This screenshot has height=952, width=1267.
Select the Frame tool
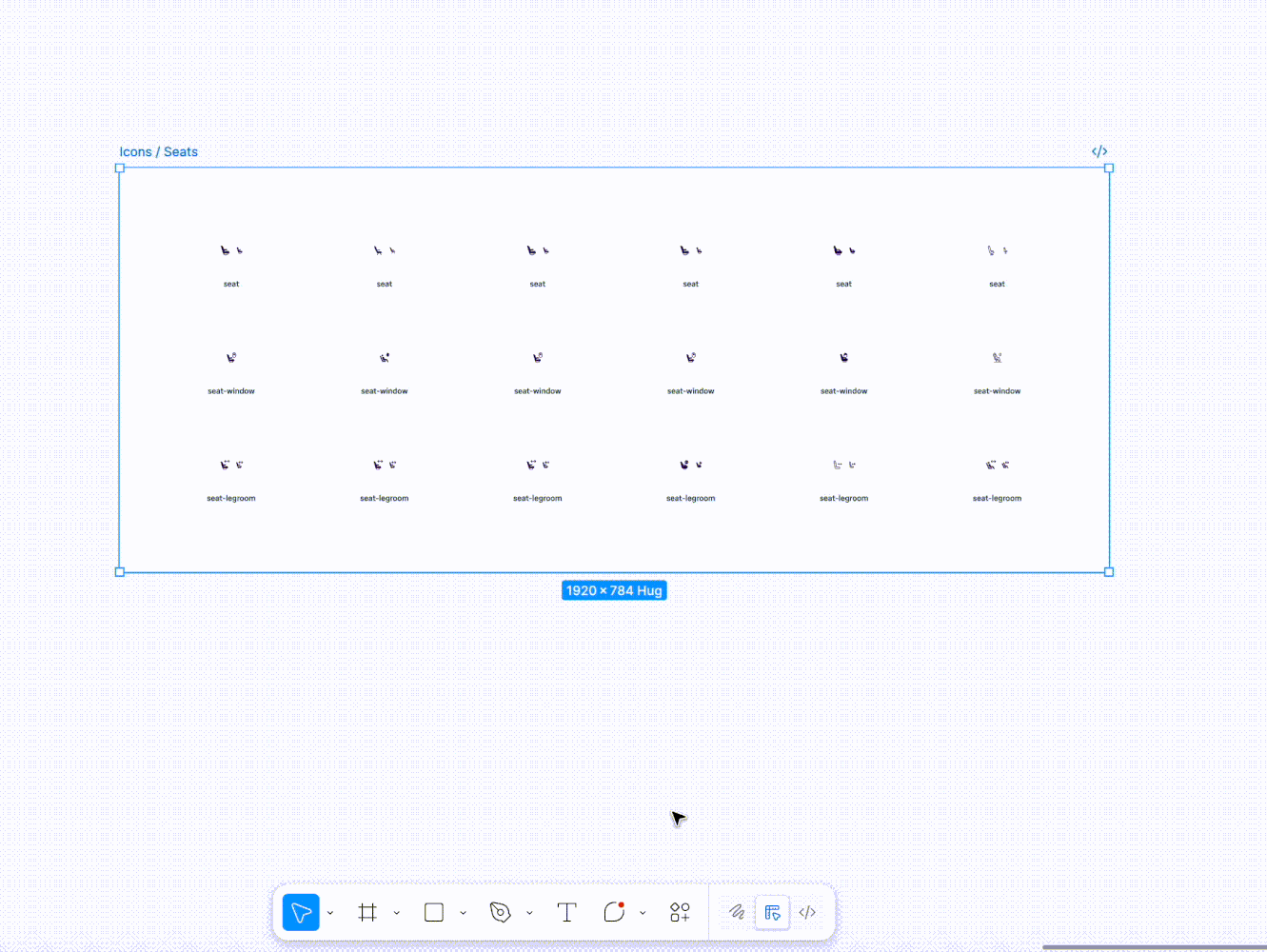tap(367, 913)
